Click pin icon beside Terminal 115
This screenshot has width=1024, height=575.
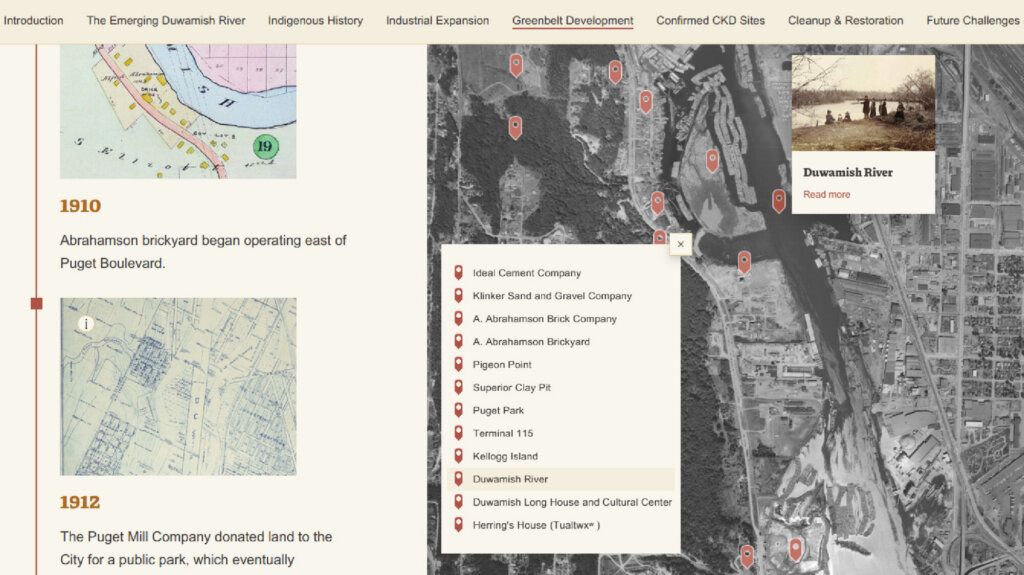click(x=458, y=433)
